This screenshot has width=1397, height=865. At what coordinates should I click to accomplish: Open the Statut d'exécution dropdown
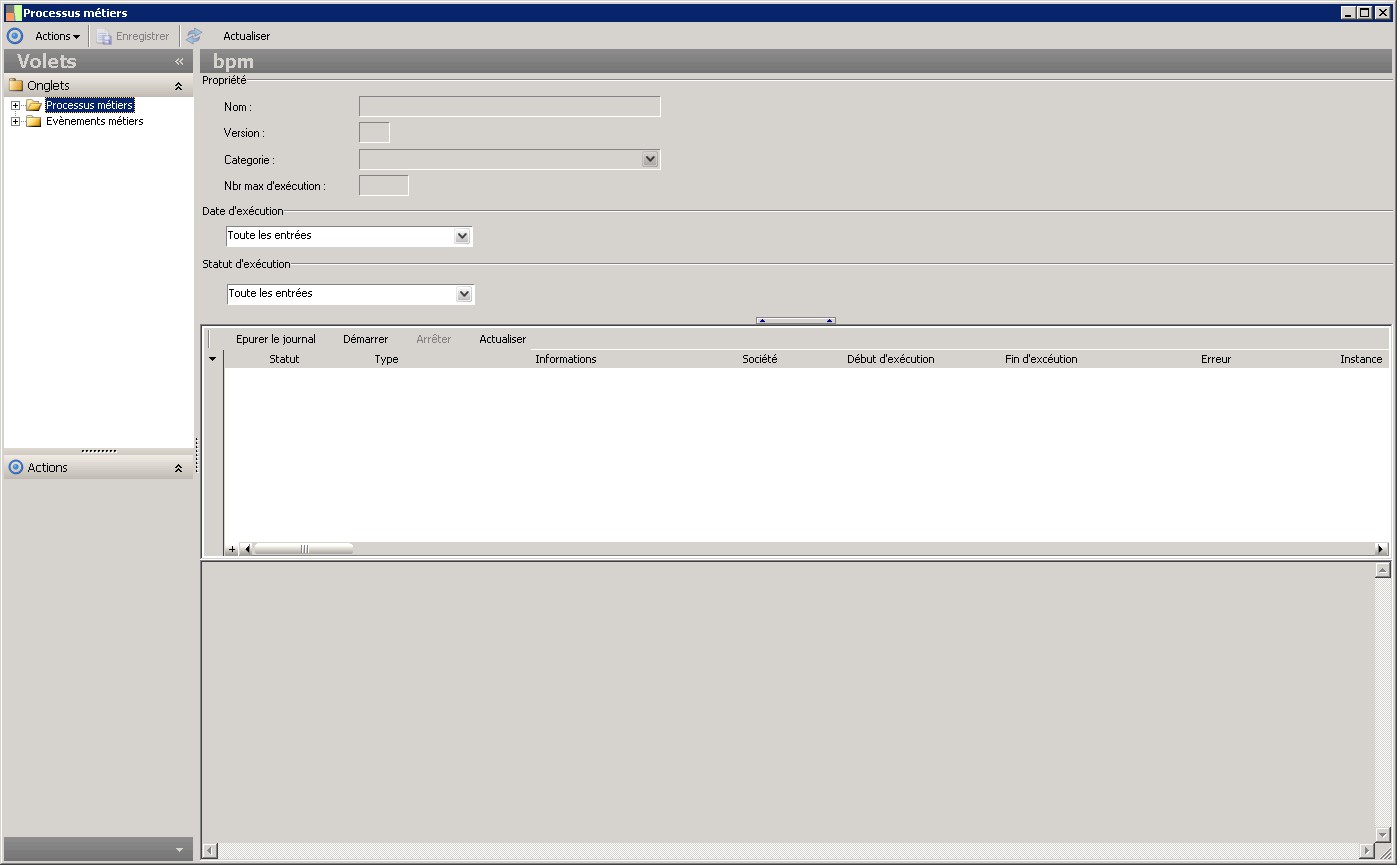(464, 294)
